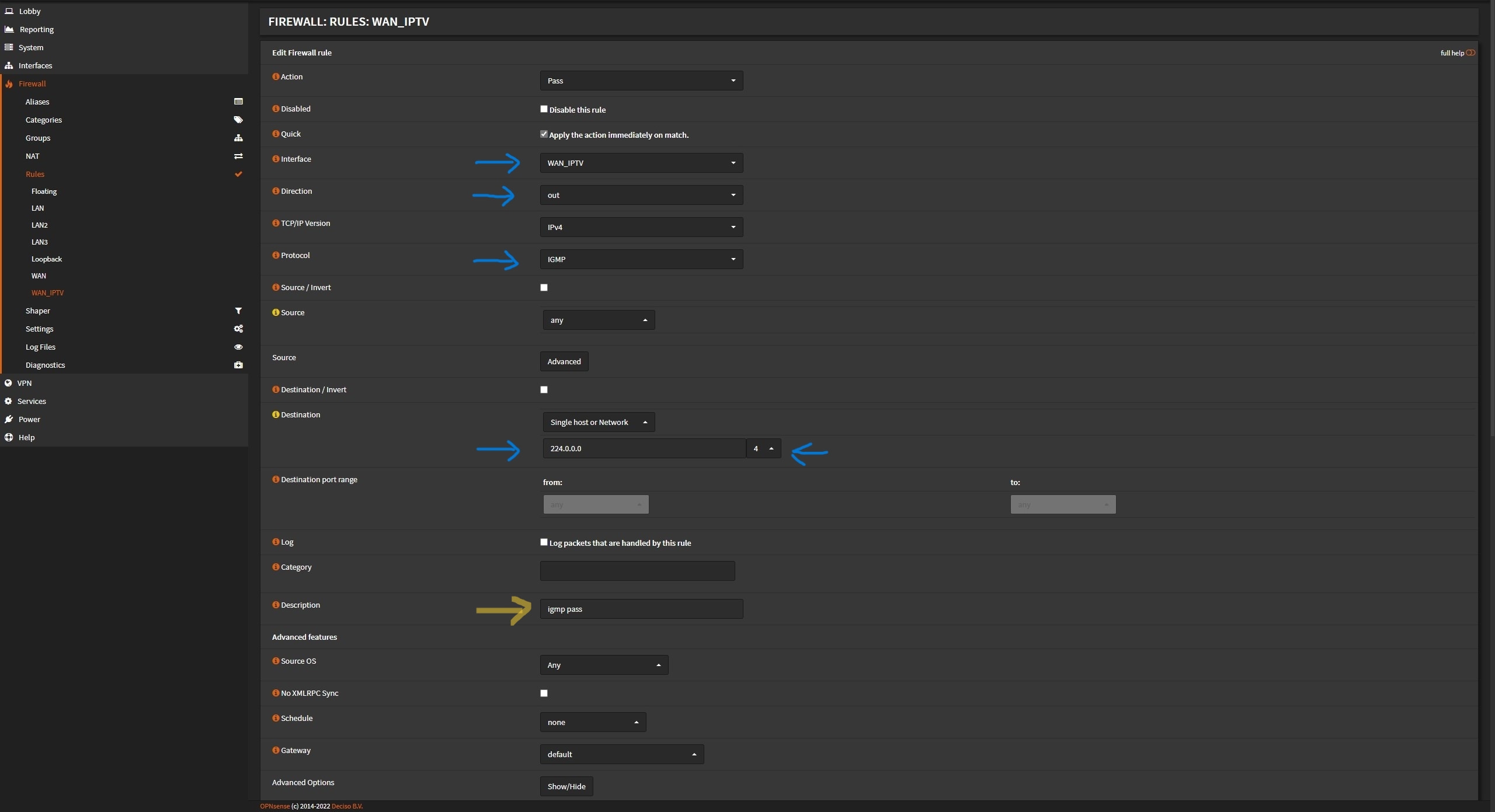Screen dimensions: 1495x812
Task: Click info icon beside Protocol label
Action: 276,255
